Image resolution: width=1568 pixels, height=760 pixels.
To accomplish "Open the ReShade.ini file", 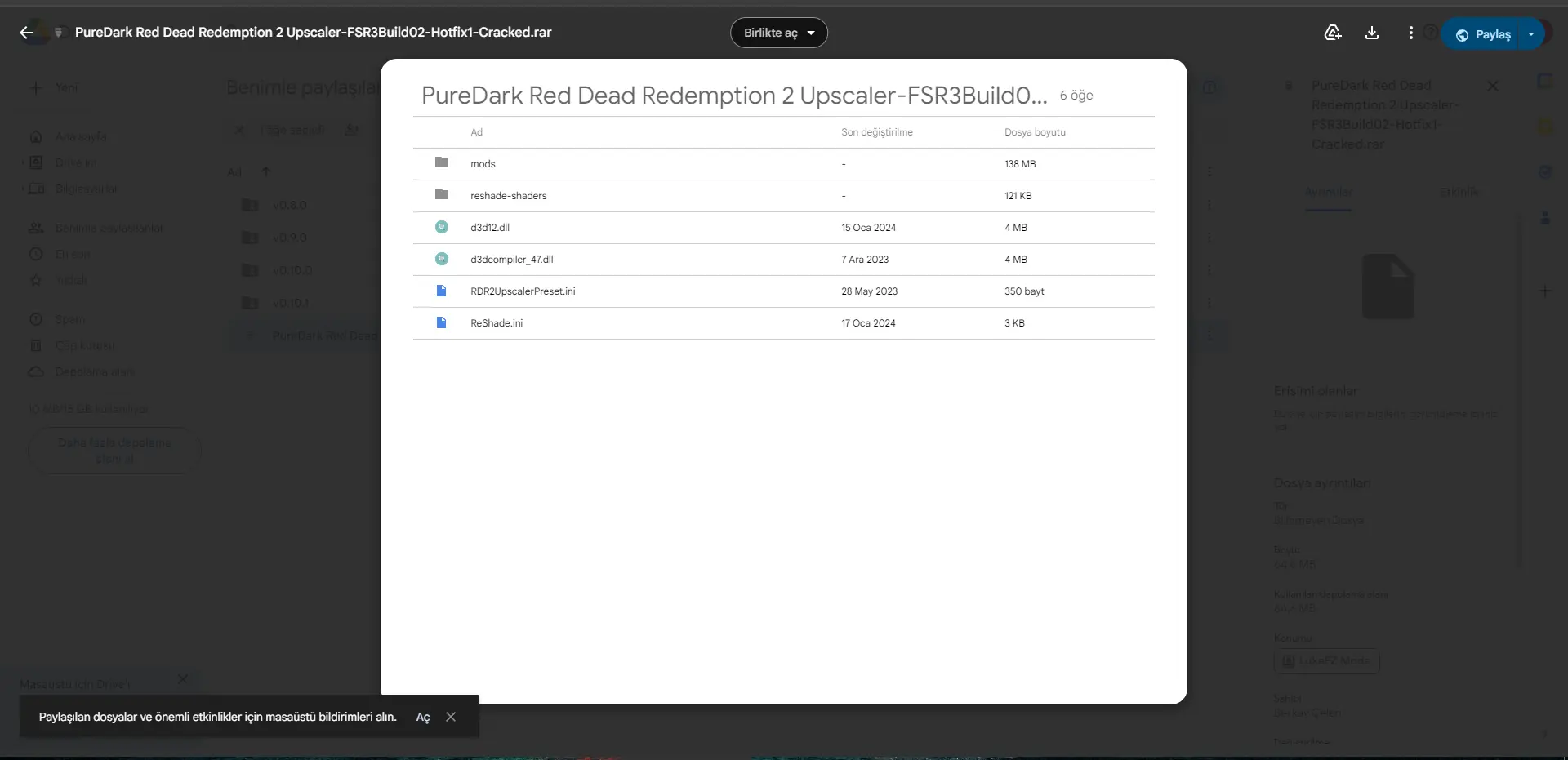I will (497, 323).
